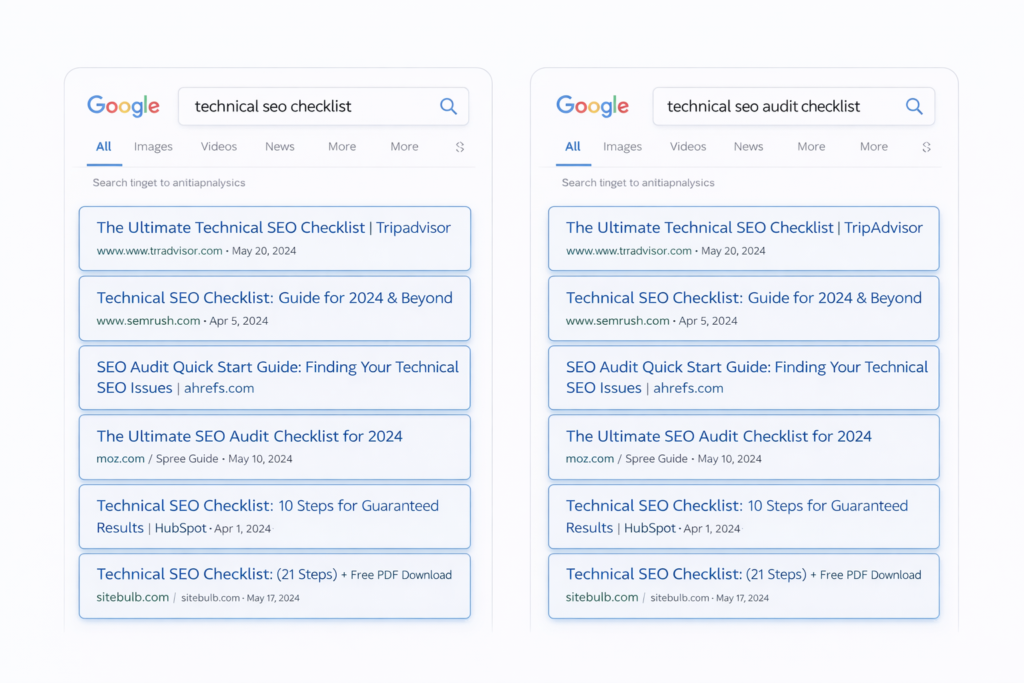Viewport: 1024px width, 683px height.
Task: Open the More dropdown in the left panel
Action: point(341,146)
